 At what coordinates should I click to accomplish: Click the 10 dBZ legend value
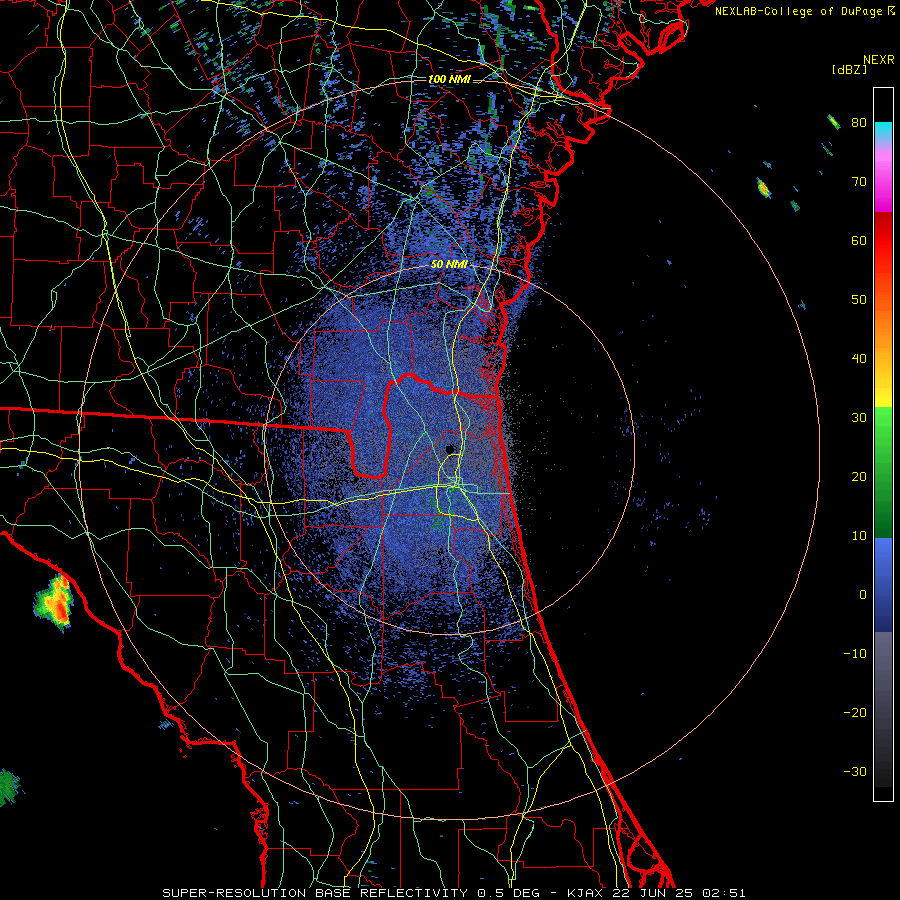click(859, 536)
